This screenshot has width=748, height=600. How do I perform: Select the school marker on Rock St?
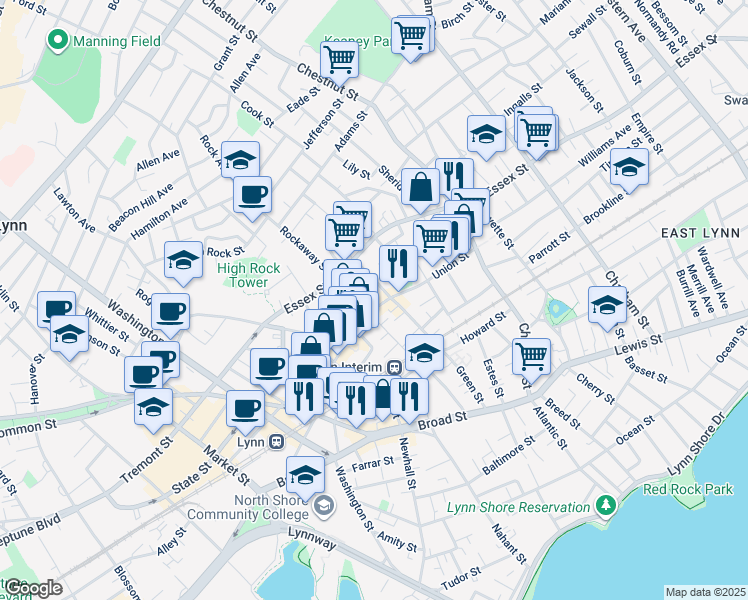pos(184,261)
